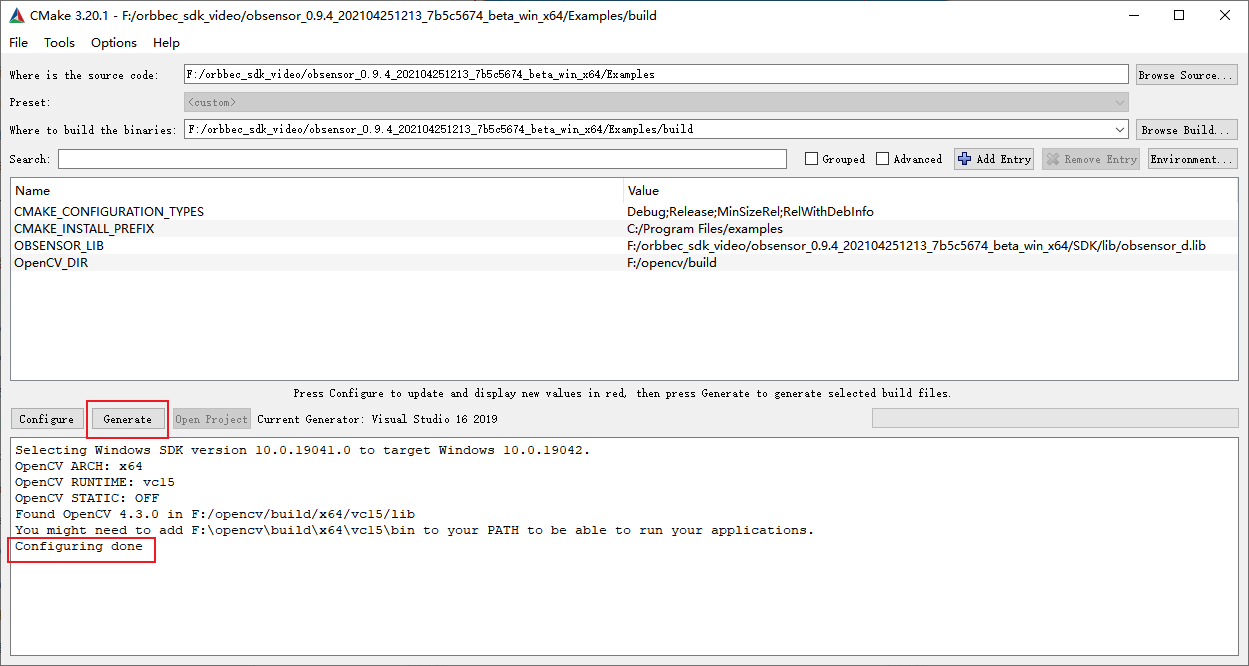This screenshot has height=666, width=1249.
Task: Select the OBSENSOR_LIB value cell
Action: click(x=915, y=246)
